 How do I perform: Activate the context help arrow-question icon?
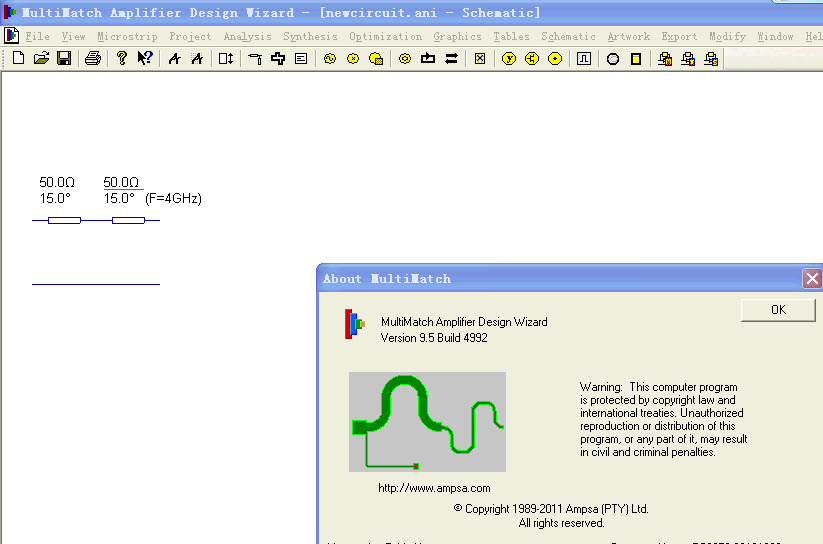pyautogui.click(x=145, y=58)
